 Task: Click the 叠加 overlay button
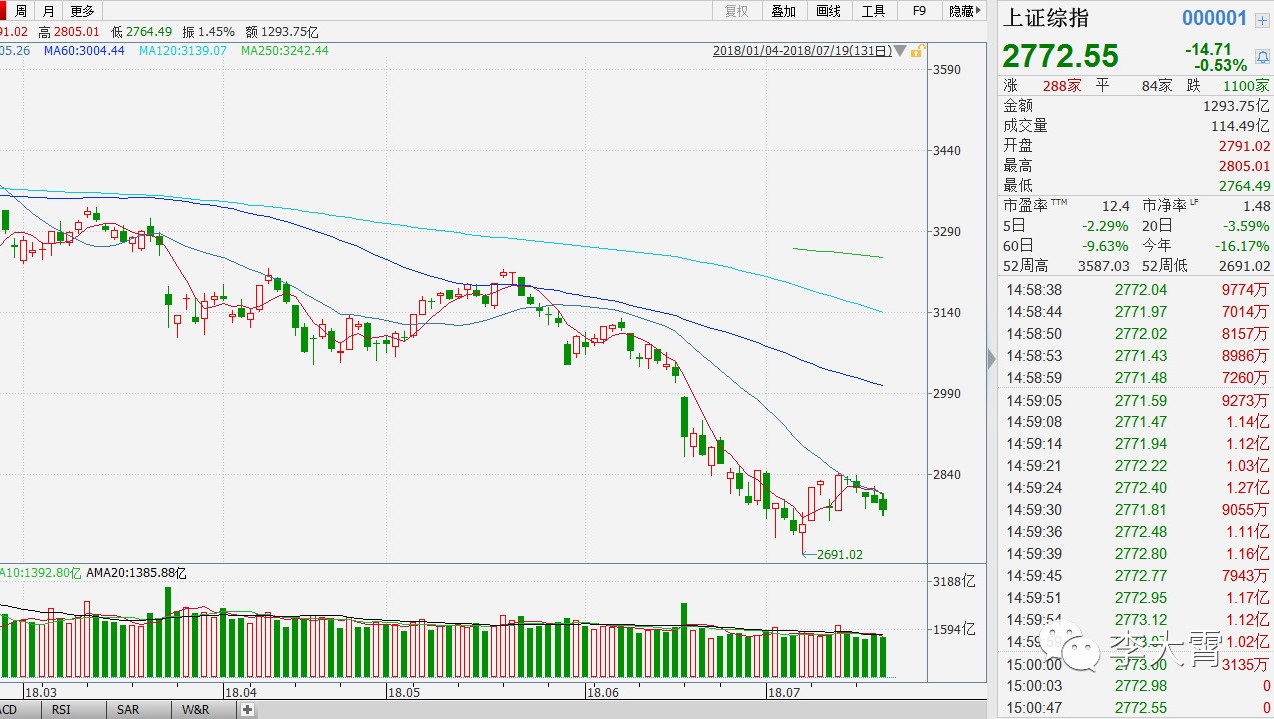click(x=783, y=11)
